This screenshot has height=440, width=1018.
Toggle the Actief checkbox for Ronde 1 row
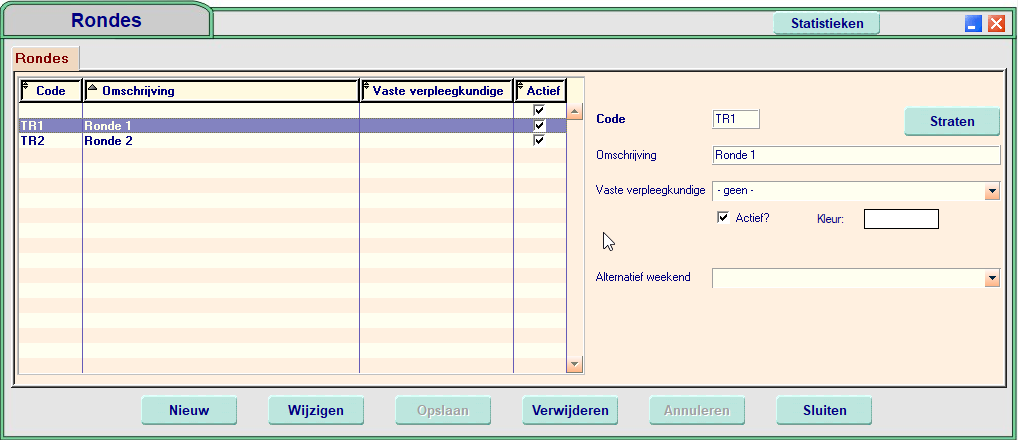click(539, 126)
